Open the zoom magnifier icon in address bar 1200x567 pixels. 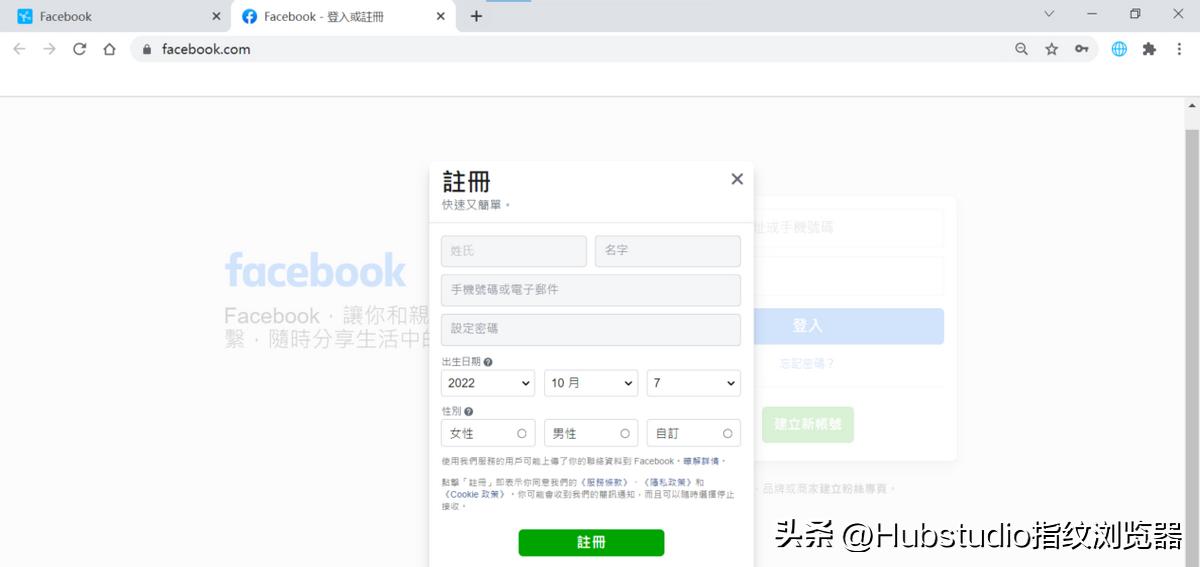tap(1021, 49)
